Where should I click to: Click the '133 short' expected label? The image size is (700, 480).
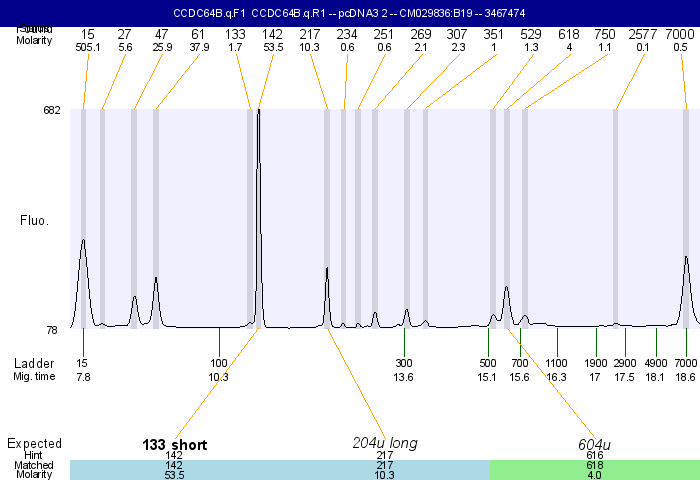(175, 444)
